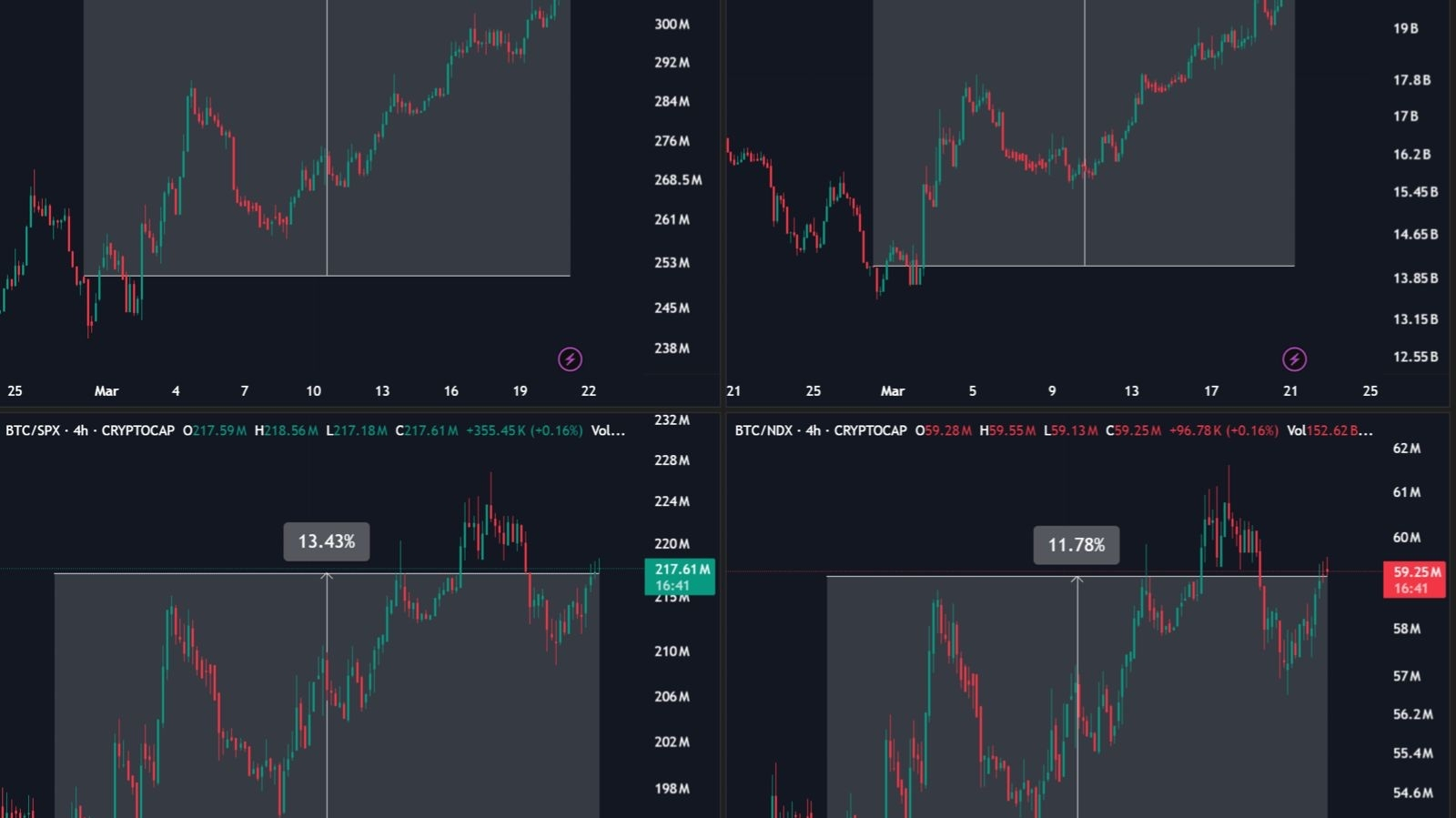Click the high value H218.56M
Screen dimensions: 1456x818
click(x=287, y=430)
